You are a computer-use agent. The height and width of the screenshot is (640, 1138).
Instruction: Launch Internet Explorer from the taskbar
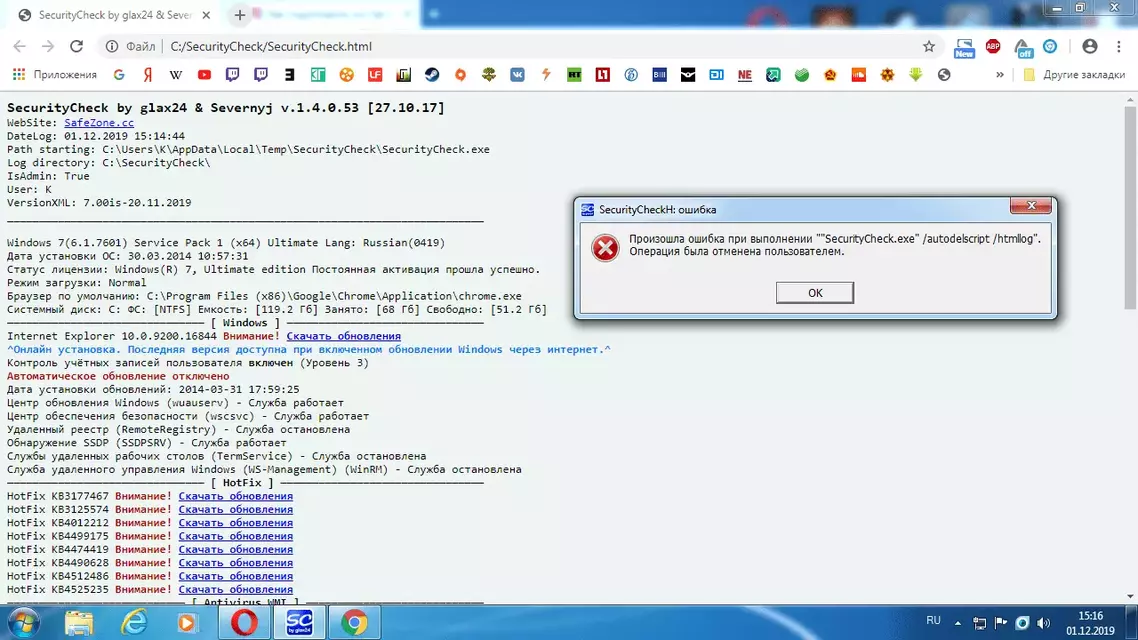coord(134,623)
